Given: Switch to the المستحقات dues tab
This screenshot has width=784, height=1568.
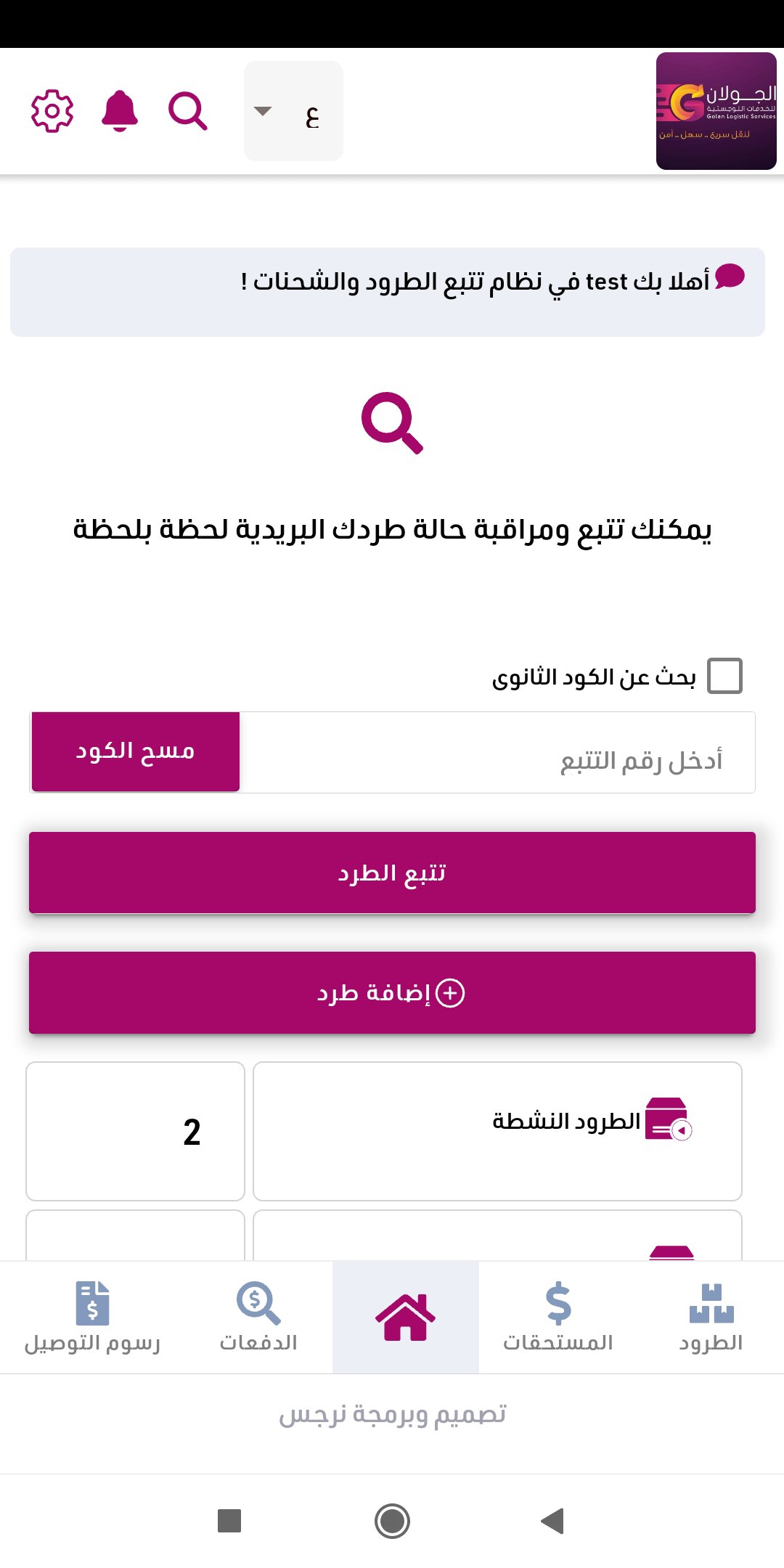Looking at the screenshot, I should pyautogui.click(x=558, y=1317).
